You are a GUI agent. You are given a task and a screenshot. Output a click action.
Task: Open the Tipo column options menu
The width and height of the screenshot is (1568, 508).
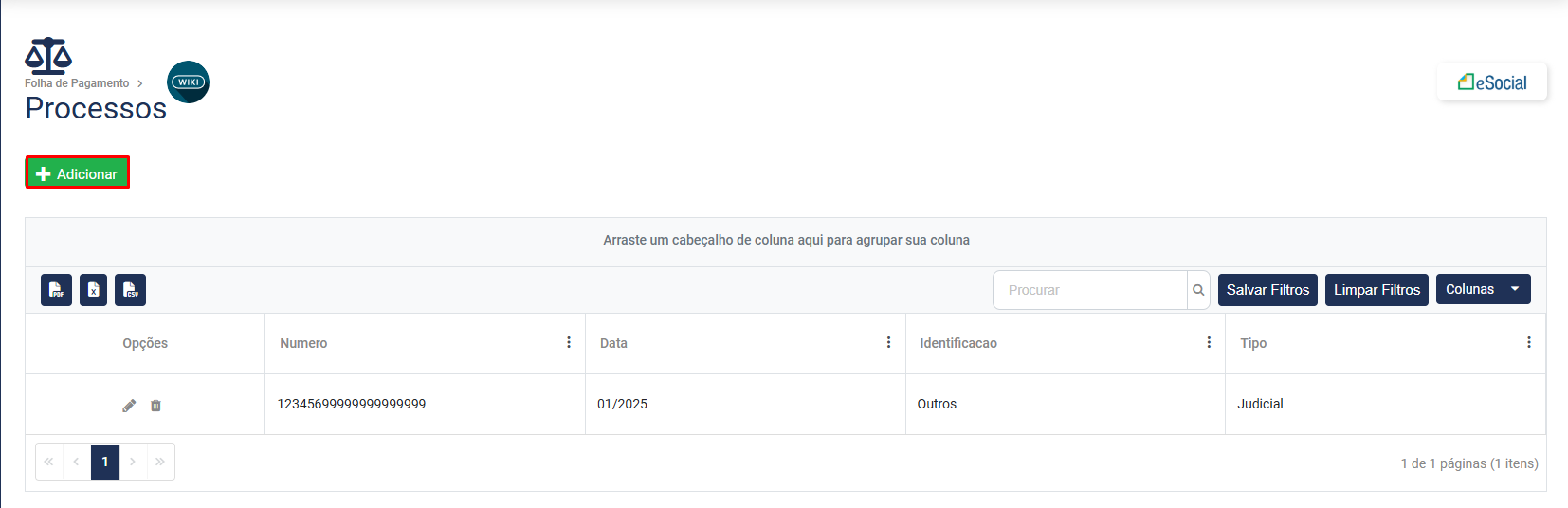coord(1528,342)
